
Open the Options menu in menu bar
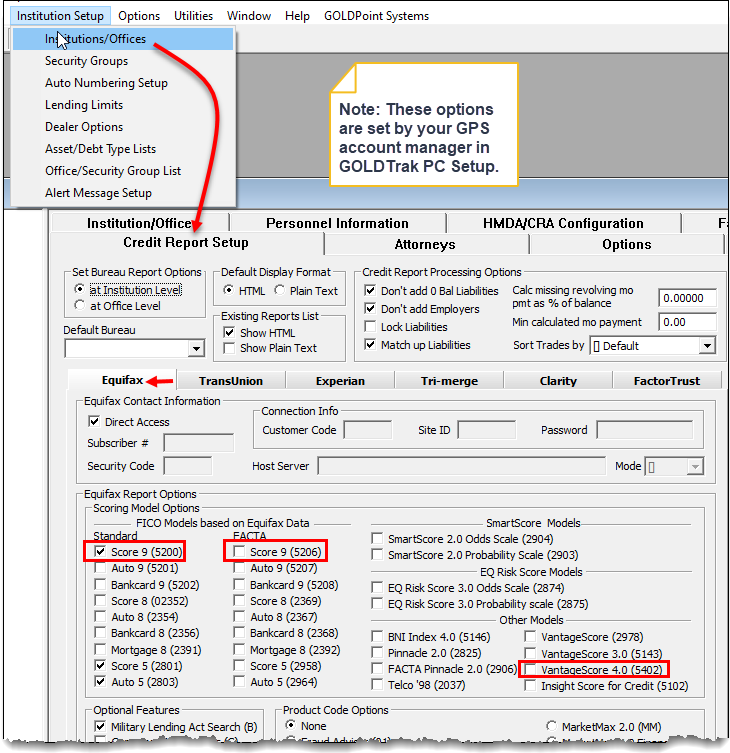(139, 16)
